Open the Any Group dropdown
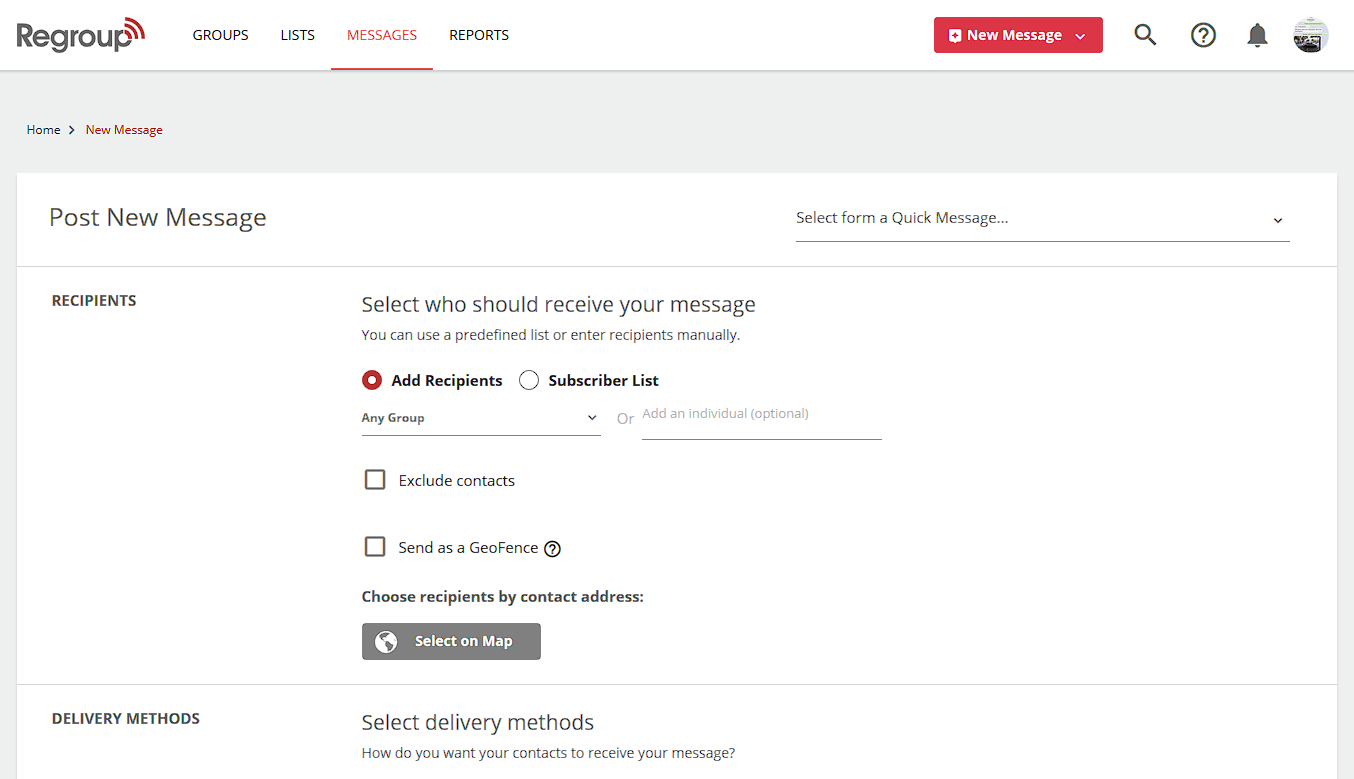 click(x=480, y=417)
